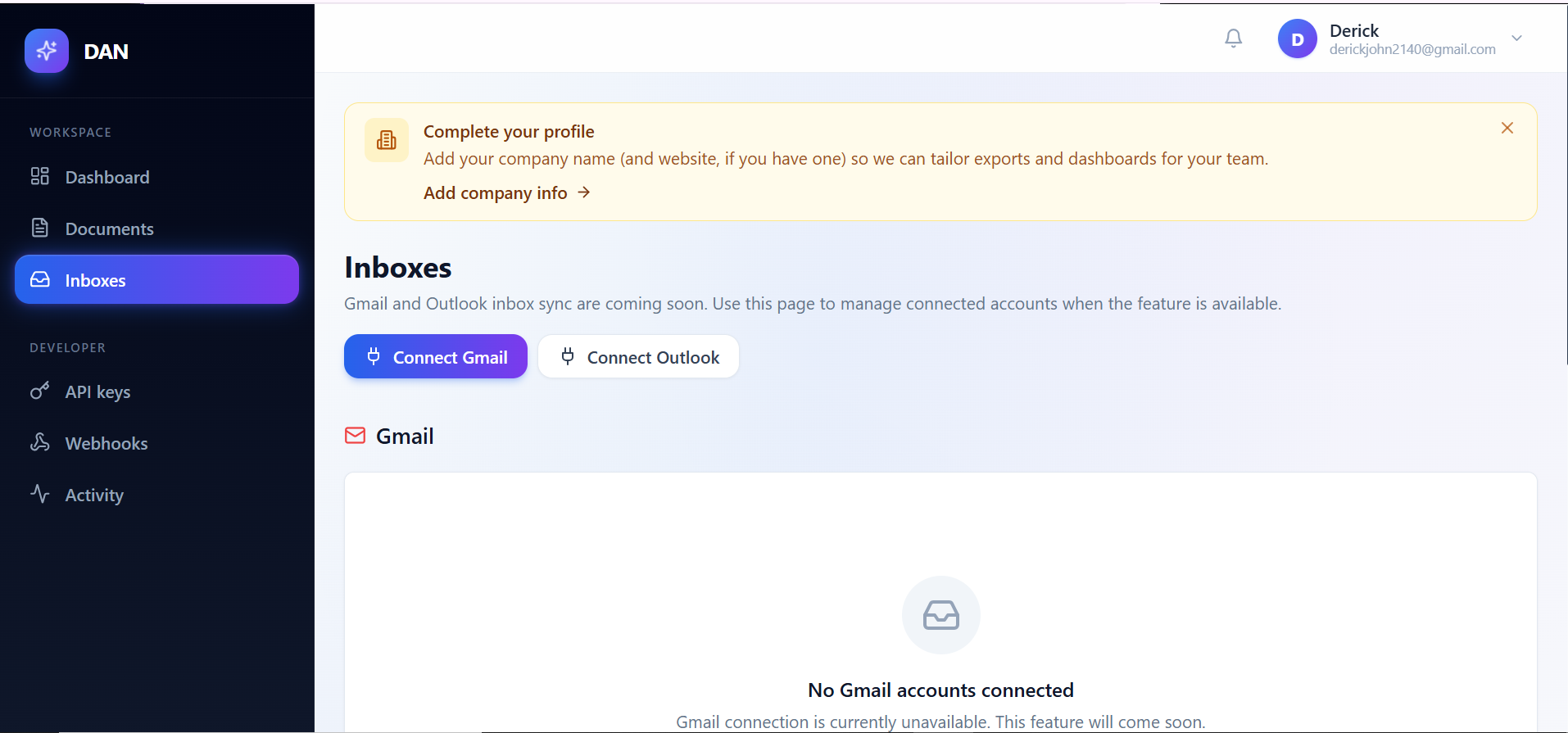Click the Derick avatar circle

1297,38
